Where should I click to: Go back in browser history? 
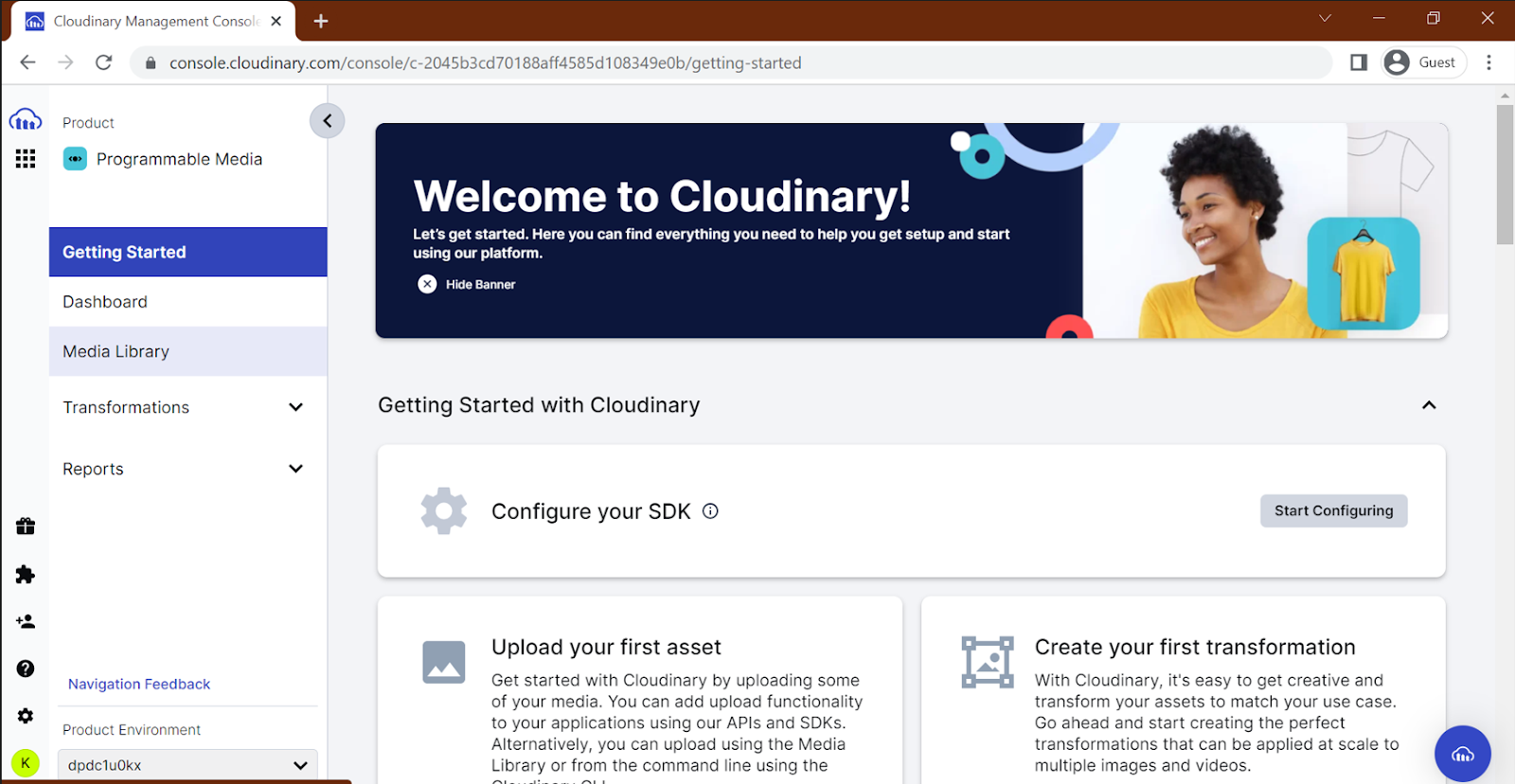coord(27,62)
